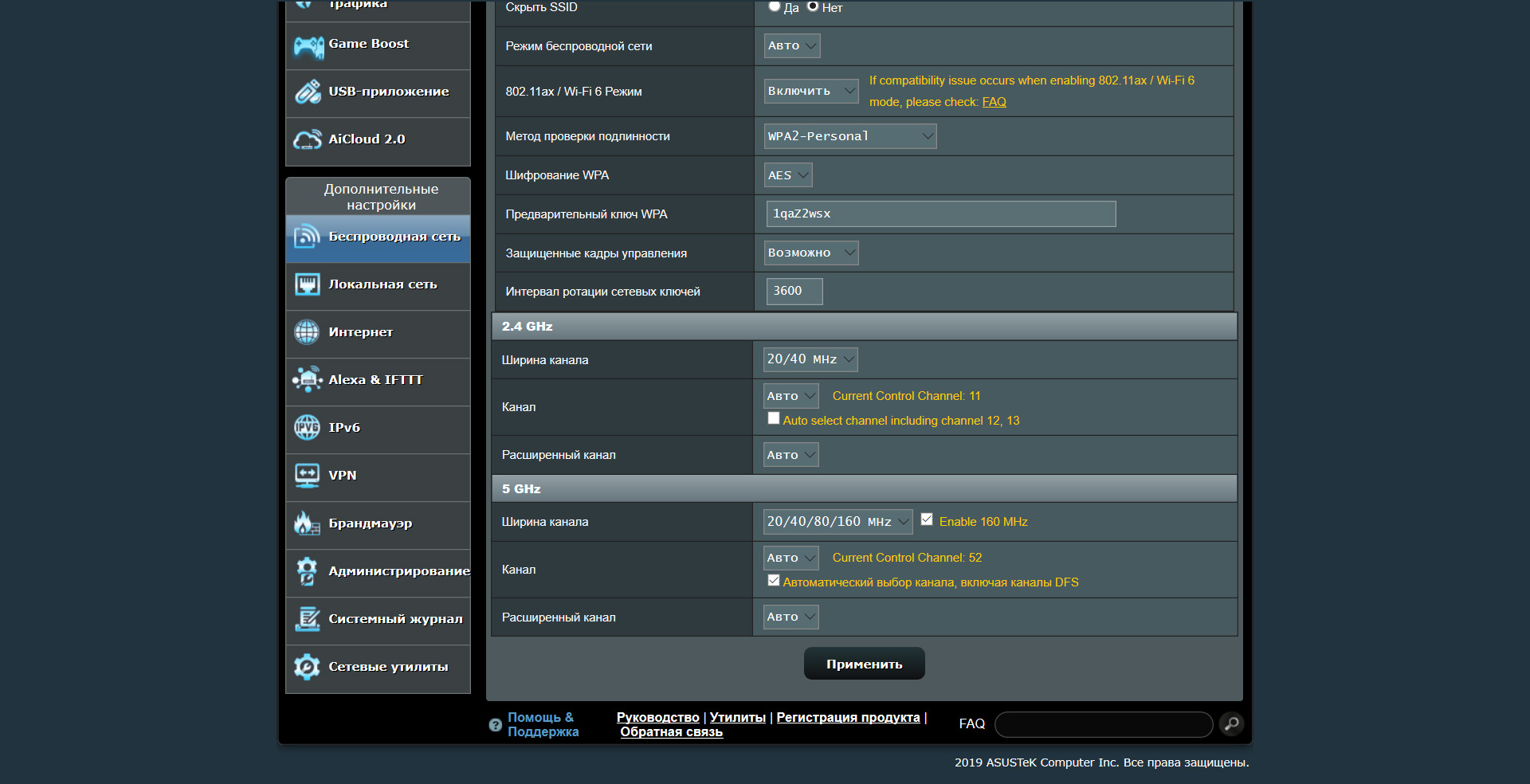Open the Интернет menu section

point(378,334)
